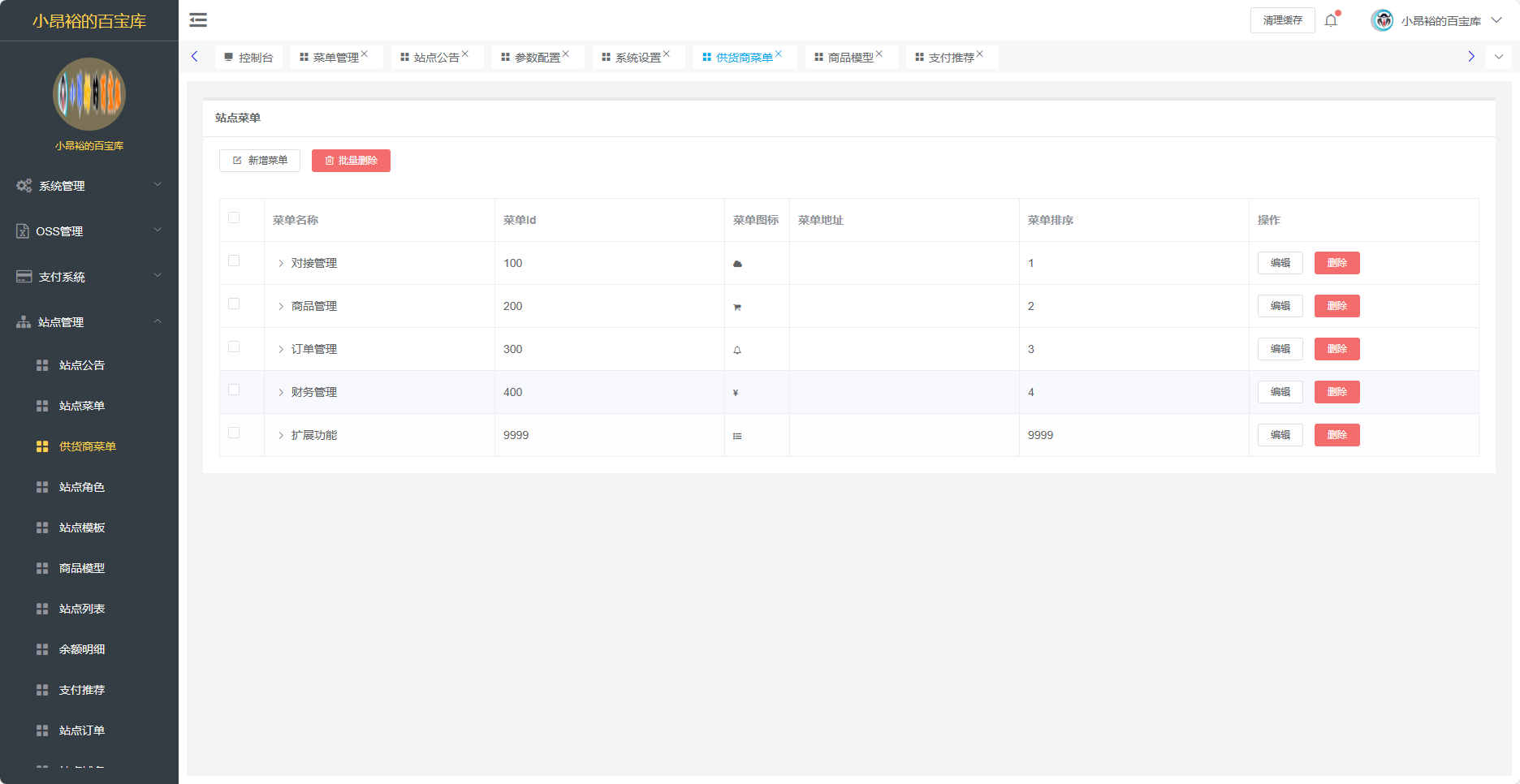
Task: Click the 站点模板 grid icon in sidebar
Action: pyautogui.click(x=42, y=528)
